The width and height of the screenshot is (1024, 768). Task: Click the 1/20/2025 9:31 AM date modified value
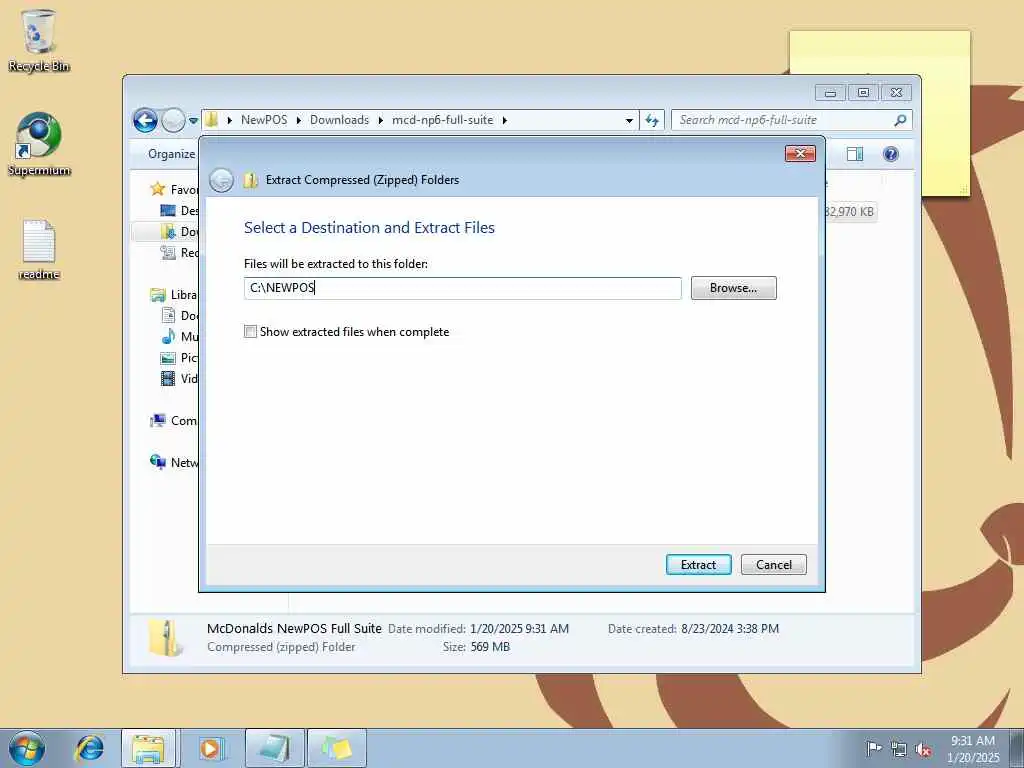[x=519, y=629]
